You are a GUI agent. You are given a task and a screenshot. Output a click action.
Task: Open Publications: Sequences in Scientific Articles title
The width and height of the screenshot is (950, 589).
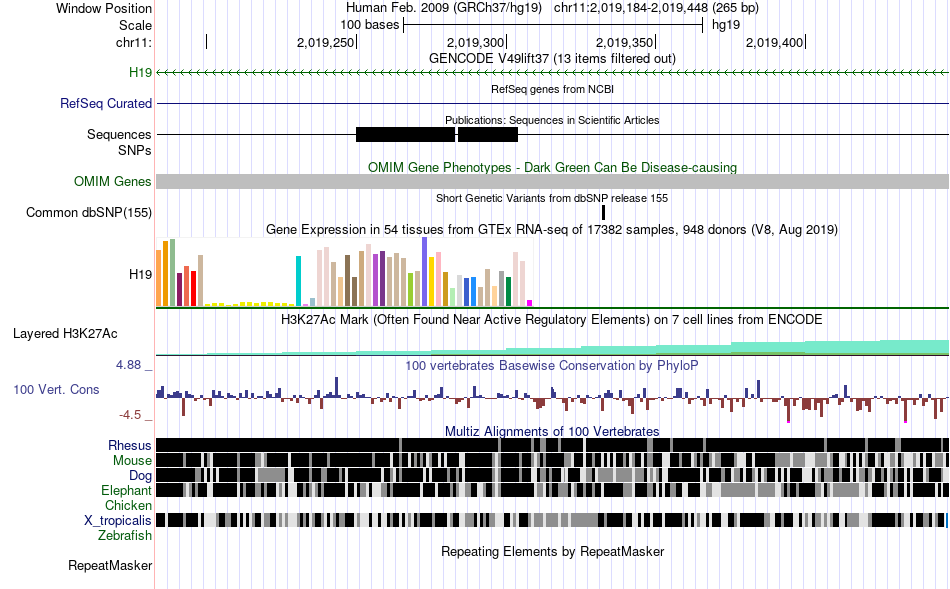pos(552,120)
